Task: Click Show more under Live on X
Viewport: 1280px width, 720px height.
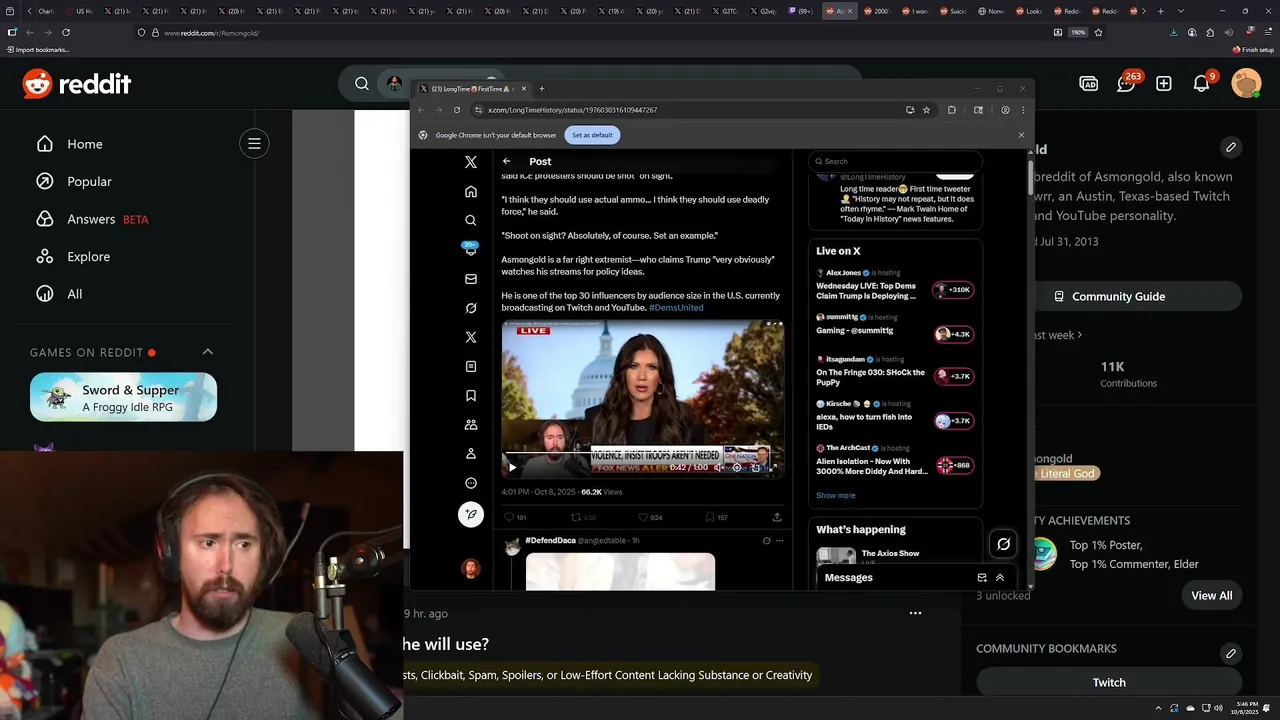Action: click(836, 495)
